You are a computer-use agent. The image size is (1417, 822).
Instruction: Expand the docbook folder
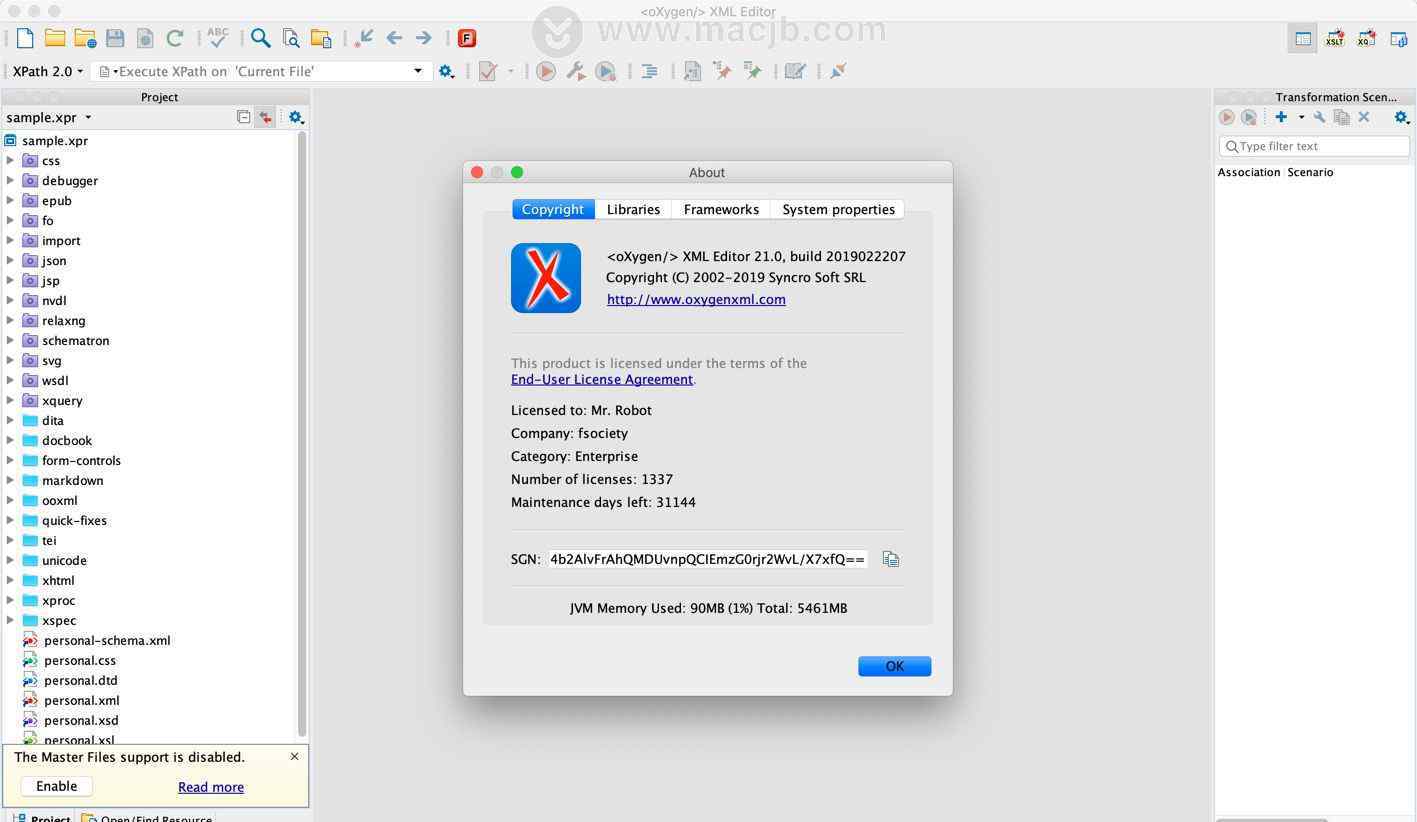pos(10,440)
